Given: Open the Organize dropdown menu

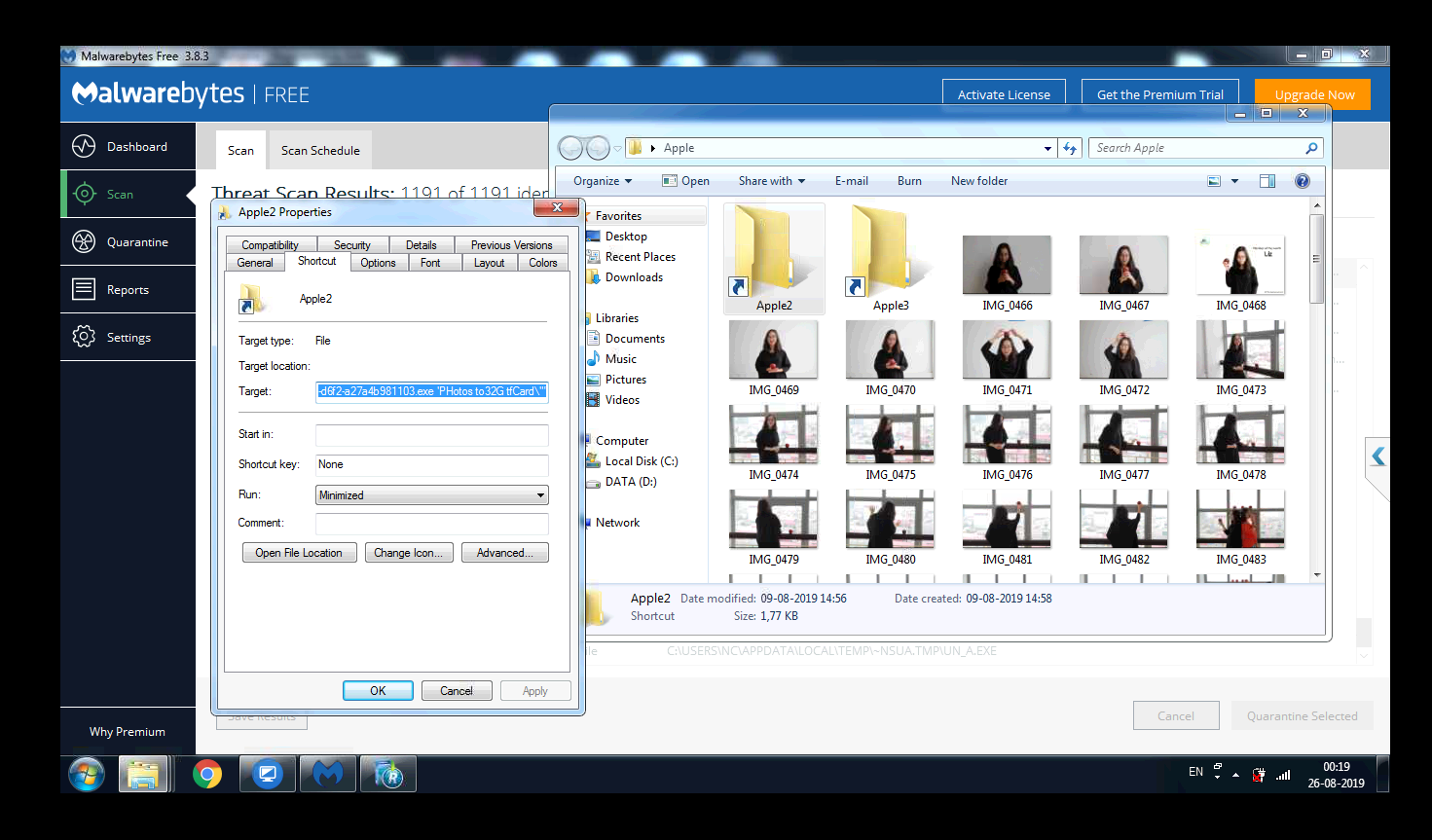Looking at the screenshot, I should 602,181.
